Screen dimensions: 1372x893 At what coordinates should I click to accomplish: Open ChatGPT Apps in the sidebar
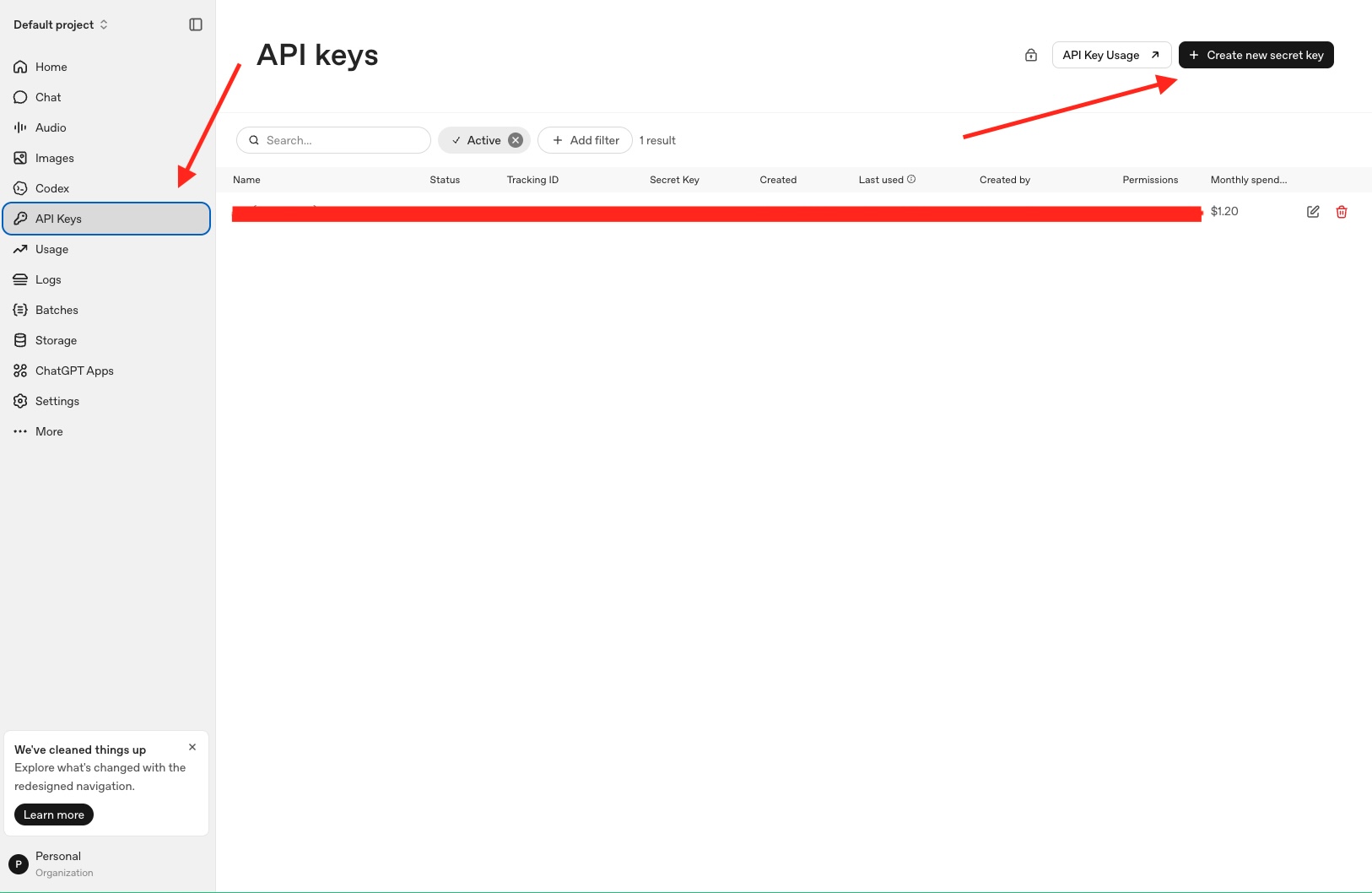pos(106,371)
